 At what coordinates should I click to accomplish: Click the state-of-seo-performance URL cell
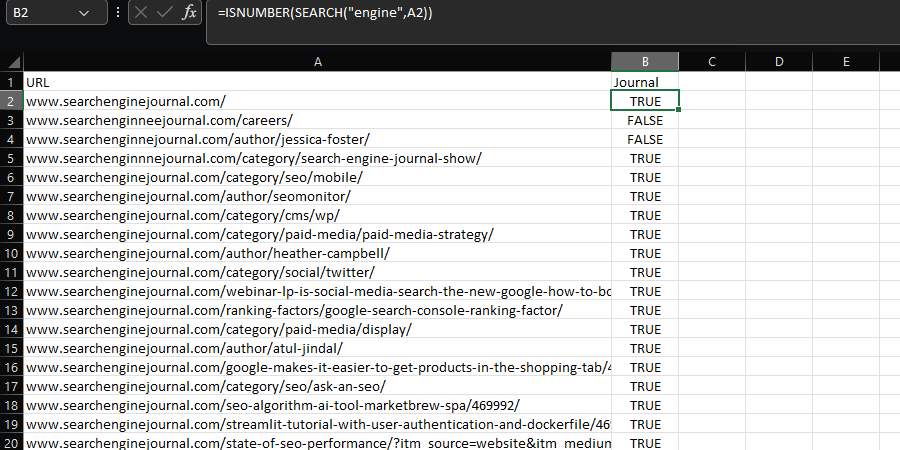(x=317, y=443)
